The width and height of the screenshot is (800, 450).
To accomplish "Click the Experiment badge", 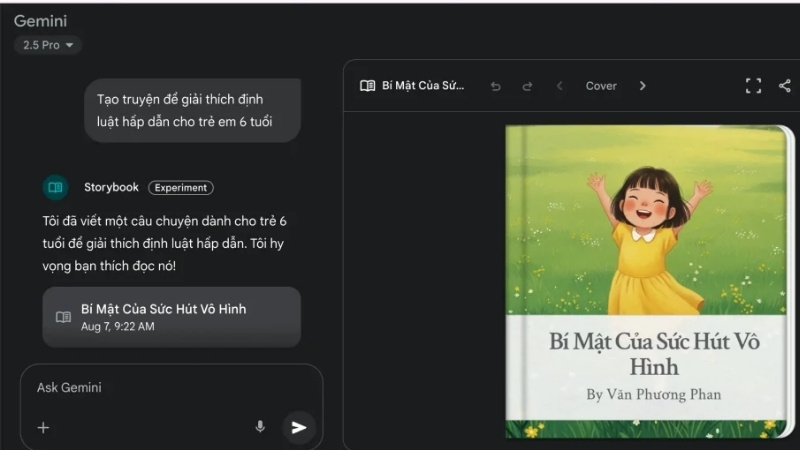I will pyautogui.click(x=181, y=188).
